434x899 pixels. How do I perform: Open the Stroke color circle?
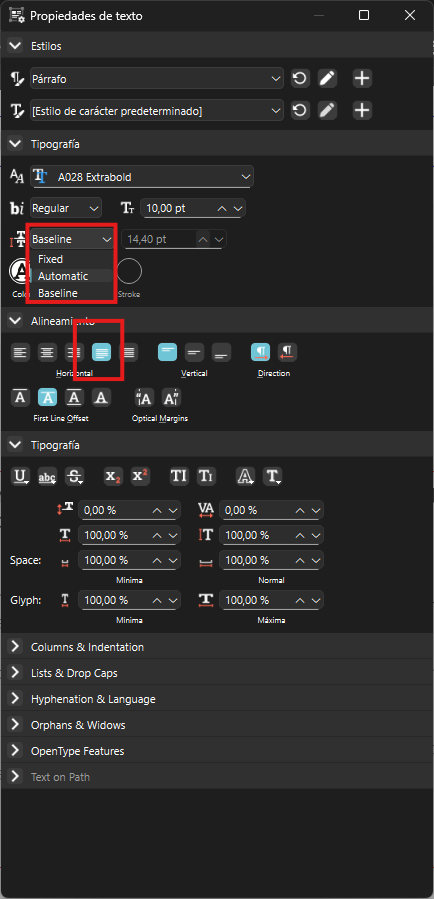(129, 271)
